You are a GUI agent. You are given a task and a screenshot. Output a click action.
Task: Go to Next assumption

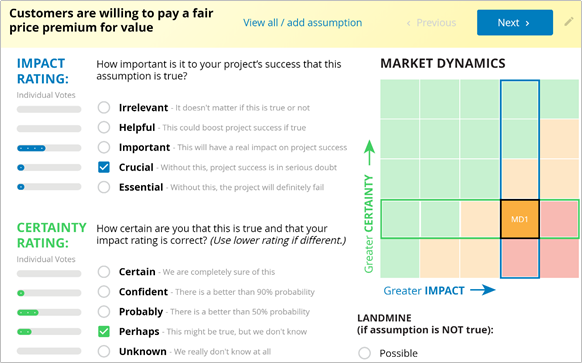515,23
